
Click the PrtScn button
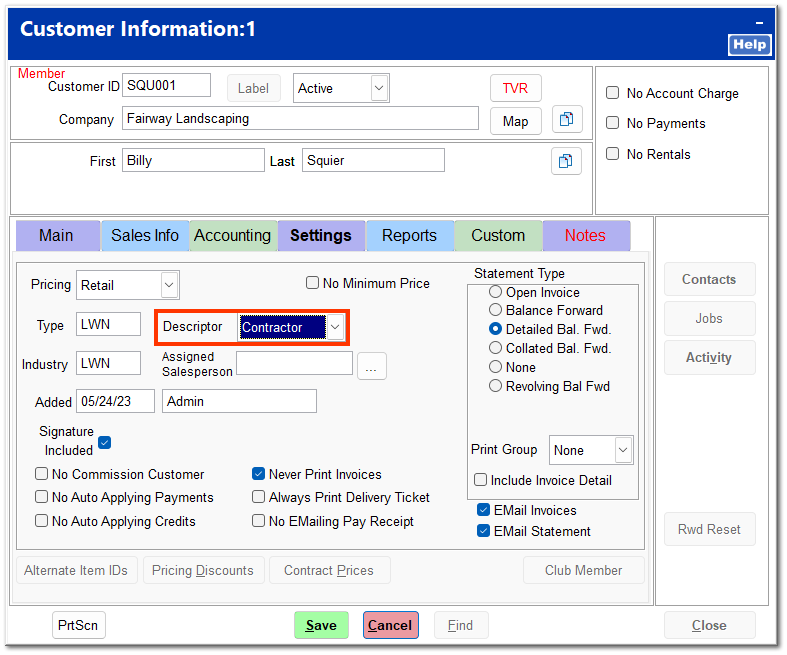(x=79, y=625)
